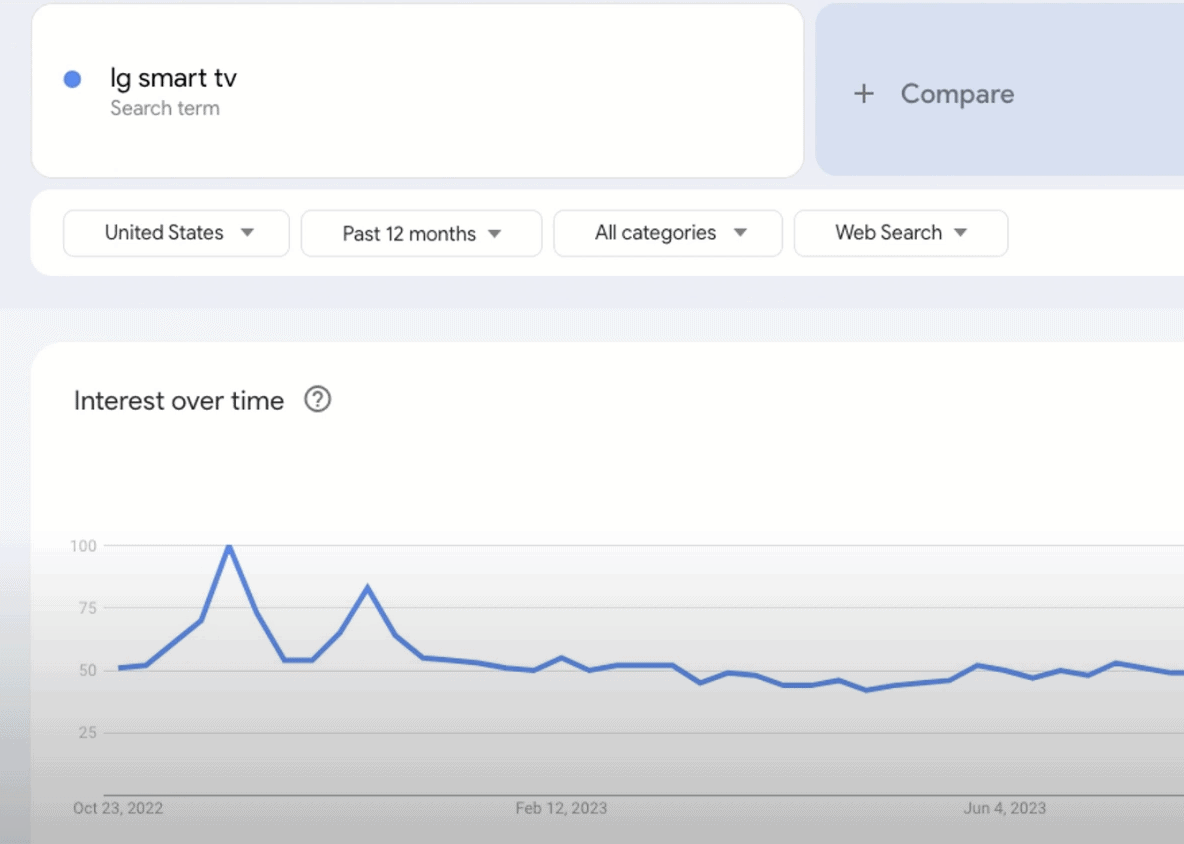Click the lg smart tv search term field
1184x844 pixels.
(418, 91)
